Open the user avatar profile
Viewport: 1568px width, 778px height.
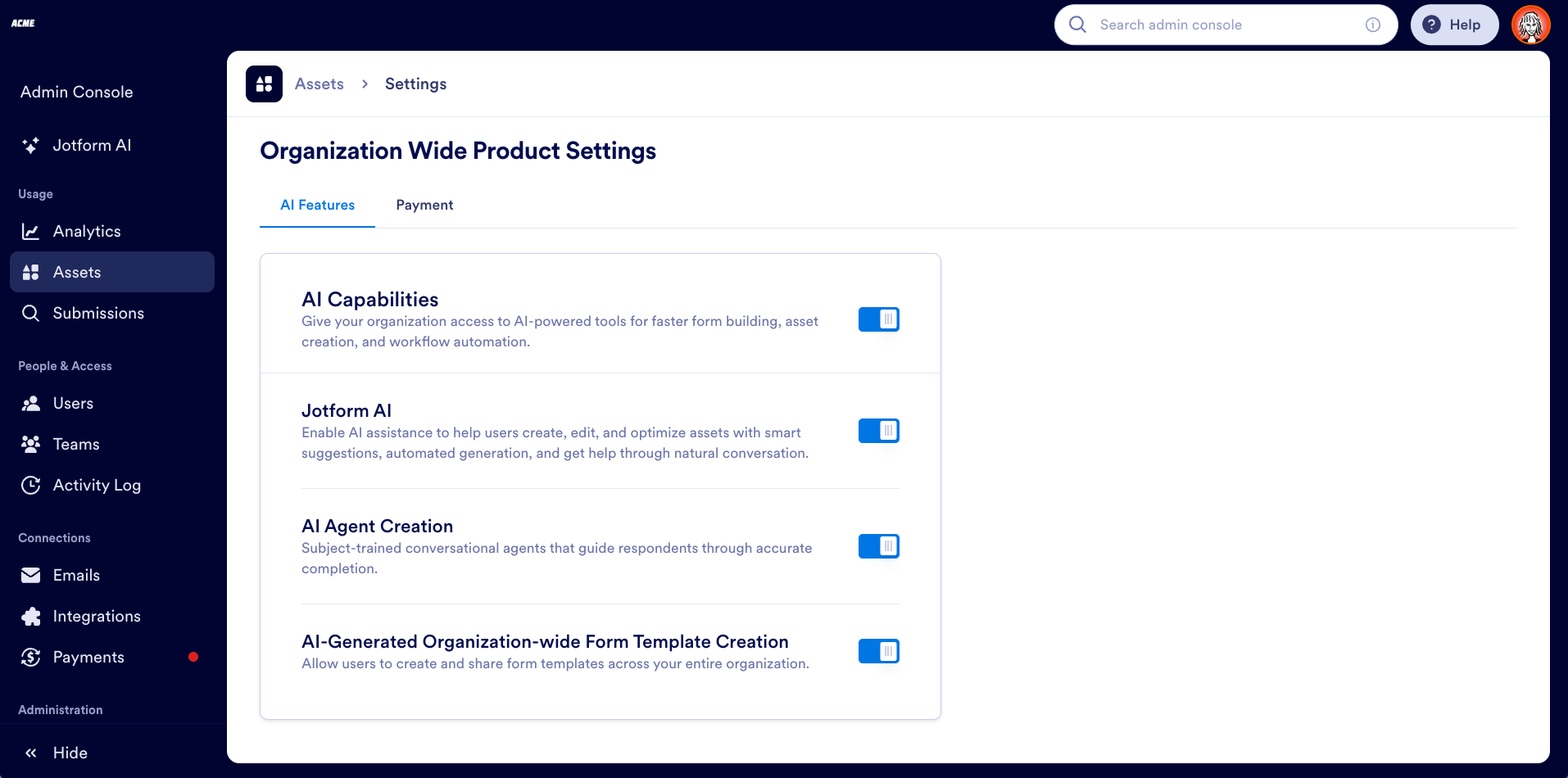pos(1530,25)
